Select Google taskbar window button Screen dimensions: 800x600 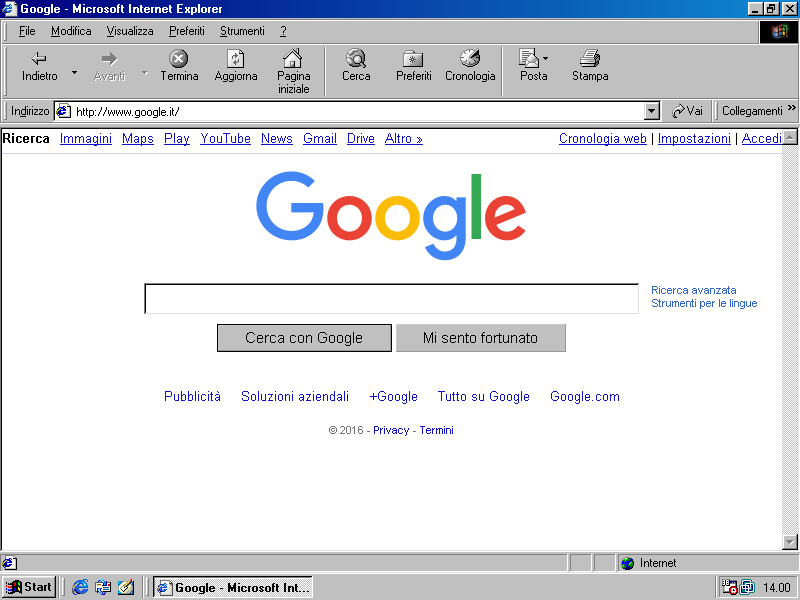233,588
